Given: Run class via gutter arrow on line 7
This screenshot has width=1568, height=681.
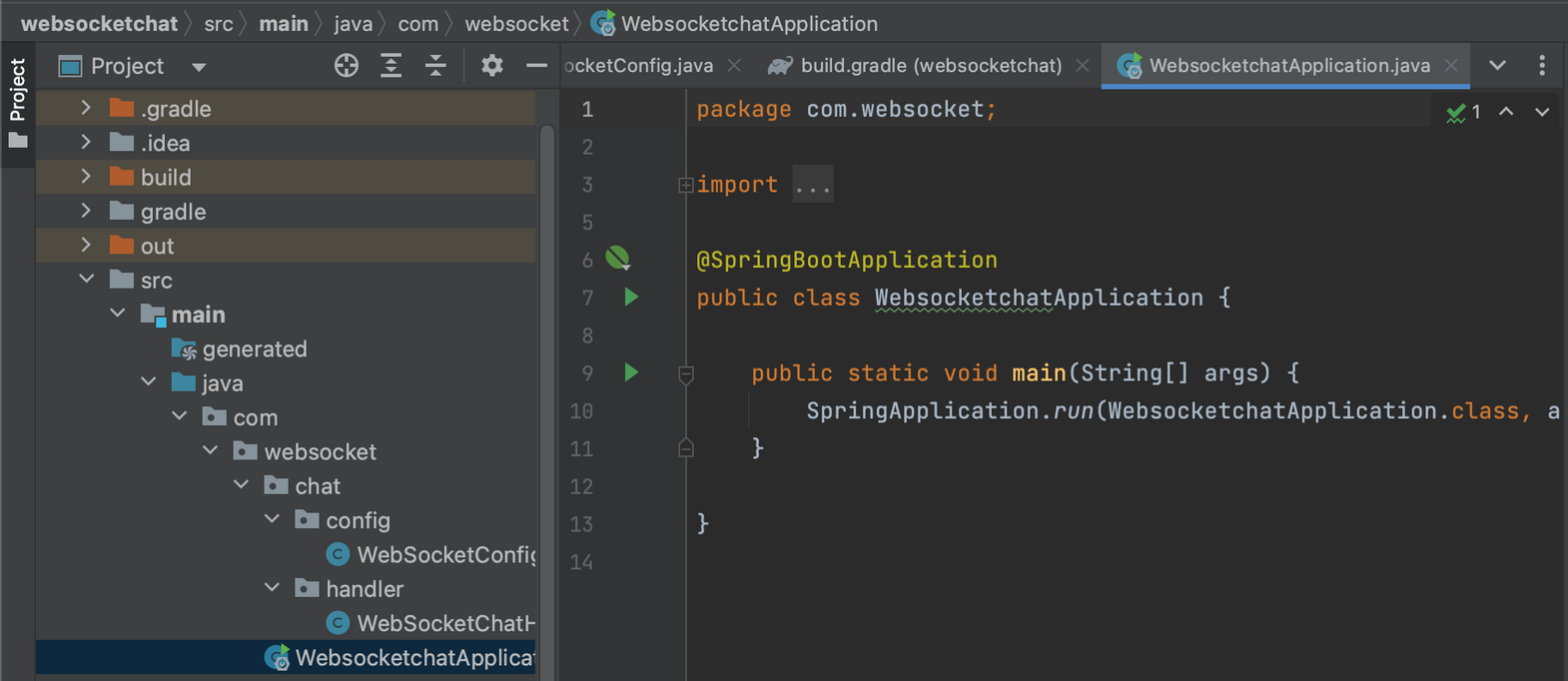Looking at the screenshot, I should tap(631, 297).
